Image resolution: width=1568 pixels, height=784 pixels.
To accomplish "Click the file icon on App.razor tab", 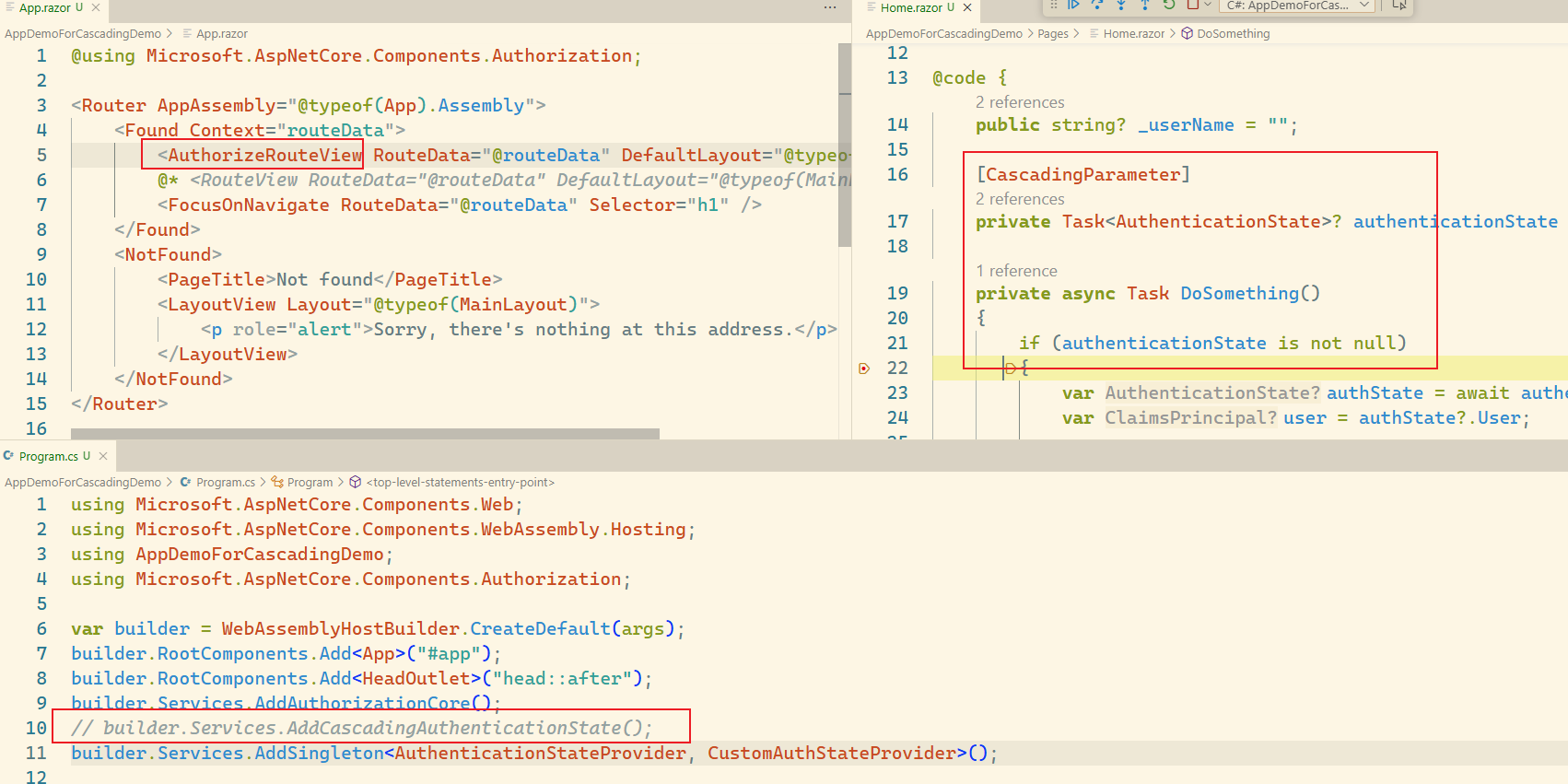I will coord(10,7).
